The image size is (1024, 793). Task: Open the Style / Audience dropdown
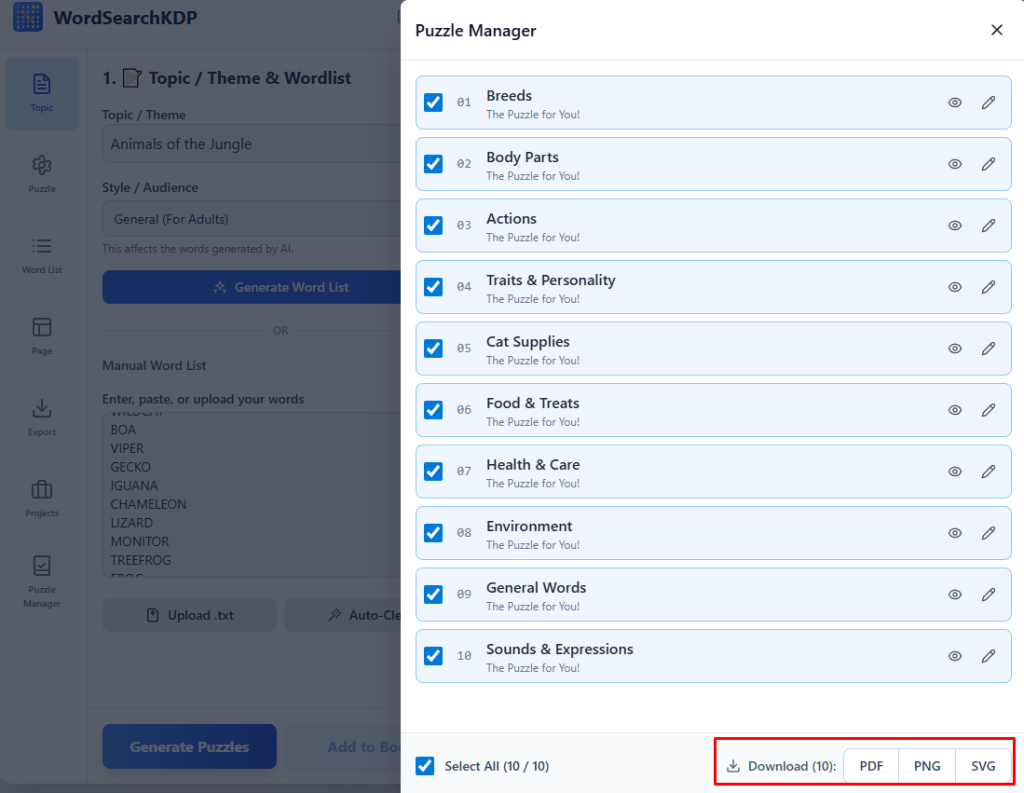coord(250,219)
